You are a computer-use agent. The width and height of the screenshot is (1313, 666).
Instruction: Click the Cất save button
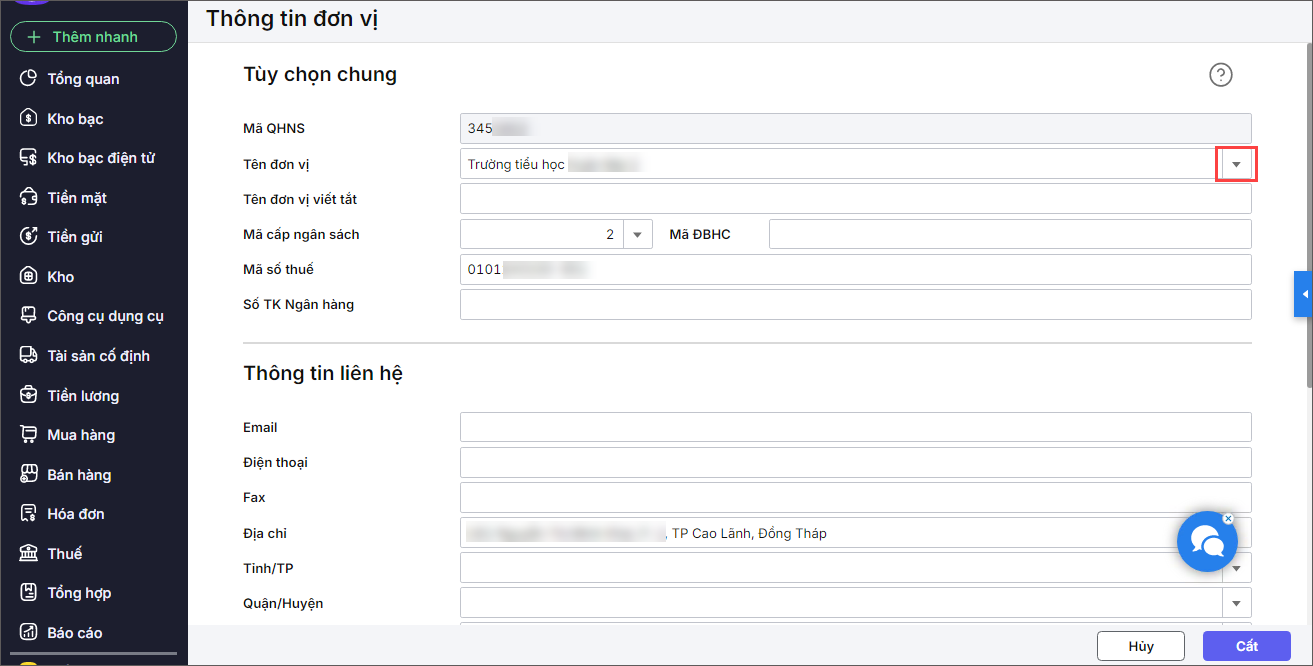pos(1246,646)
